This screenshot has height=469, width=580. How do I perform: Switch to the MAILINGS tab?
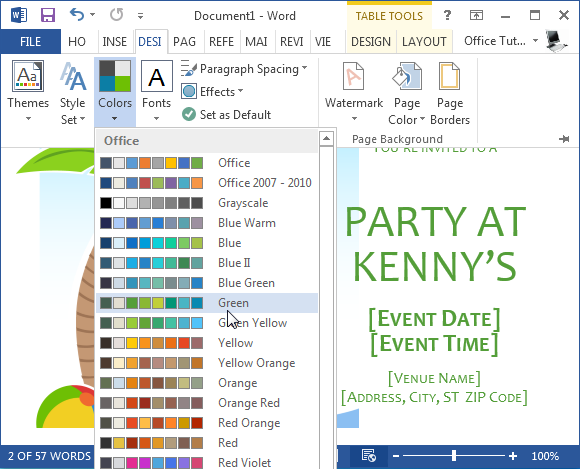[256, 41]
